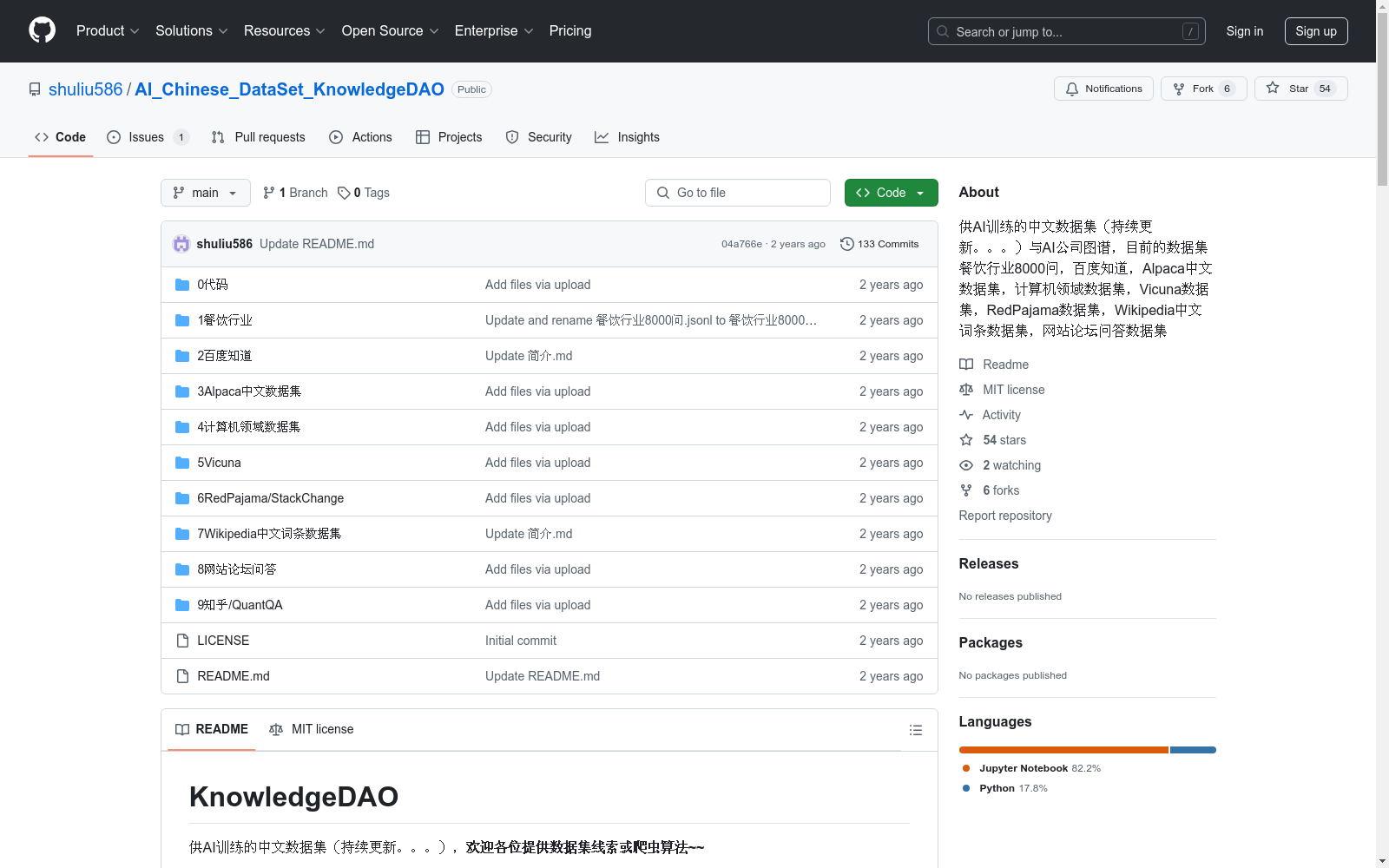This screenshot has height=868, width=1389.
Task: Click the shuliu586 owner link in header
Action: [86, 89]
